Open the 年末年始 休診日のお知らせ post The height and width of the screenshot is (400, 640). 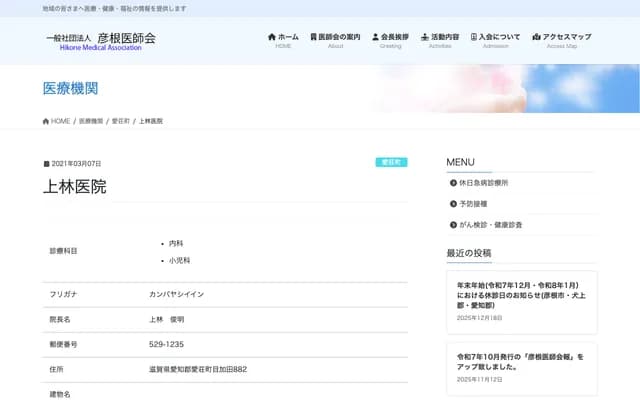(x=521, y=294)
